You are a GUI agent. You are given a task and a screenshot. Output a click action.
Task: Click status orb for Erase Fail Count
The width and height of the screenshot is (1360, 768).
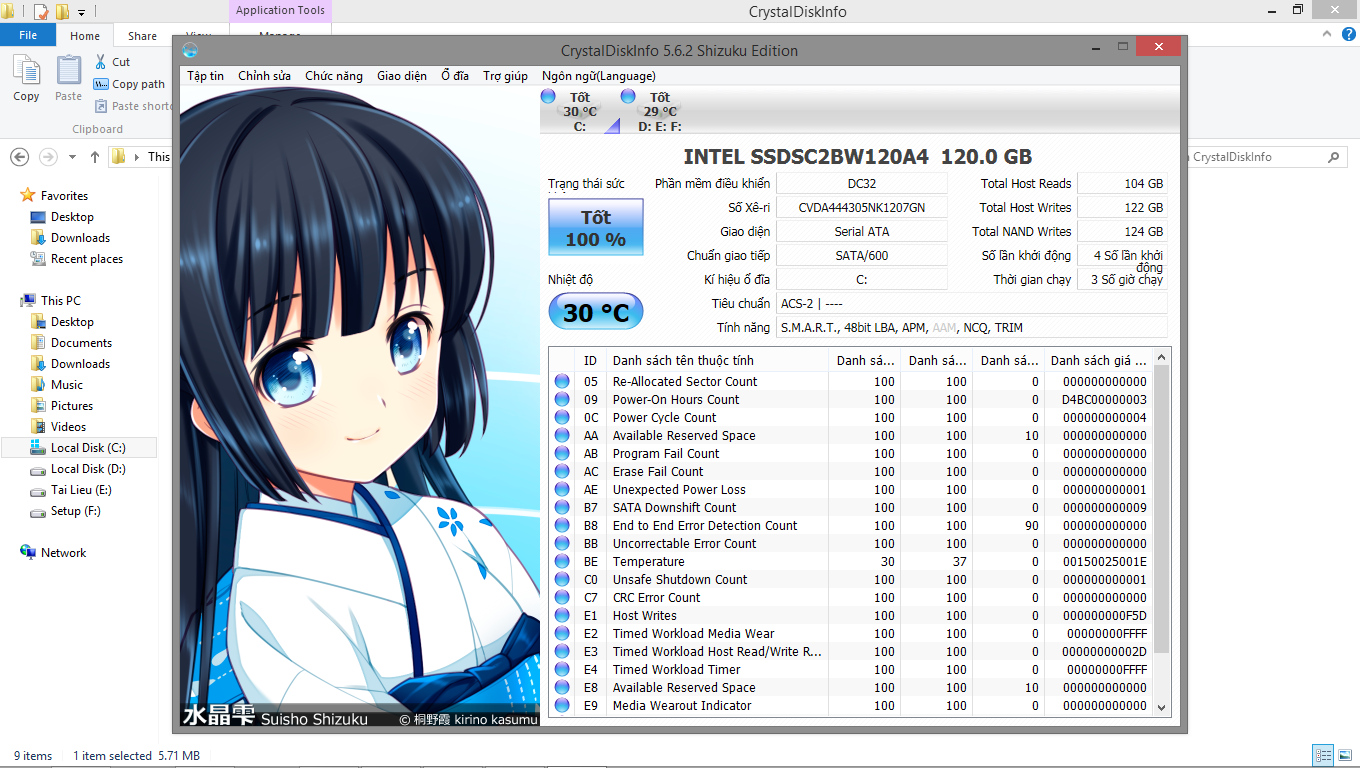(x=562, y=471)
